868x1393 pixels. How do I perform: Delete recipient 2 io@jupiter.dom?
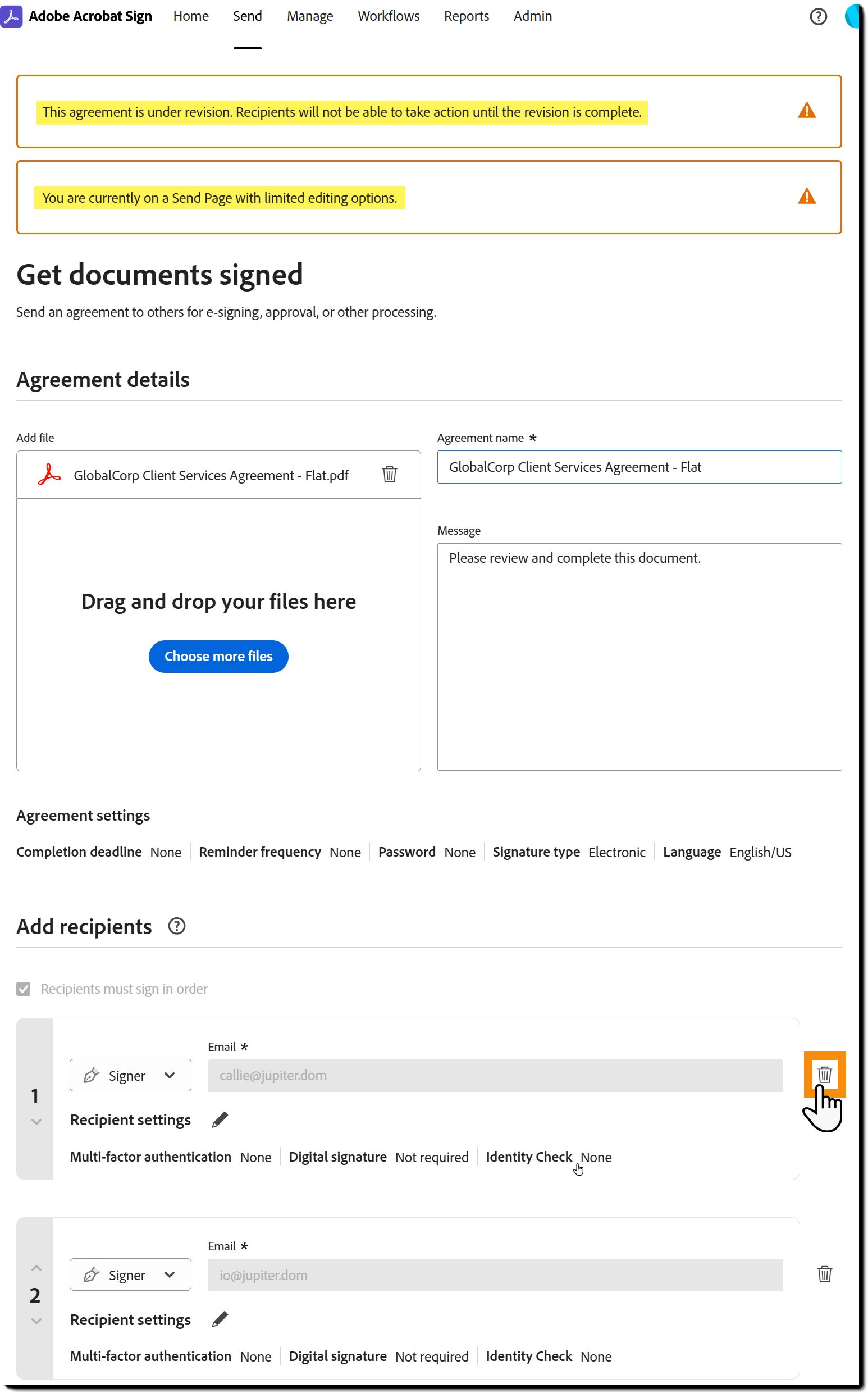824,1274
